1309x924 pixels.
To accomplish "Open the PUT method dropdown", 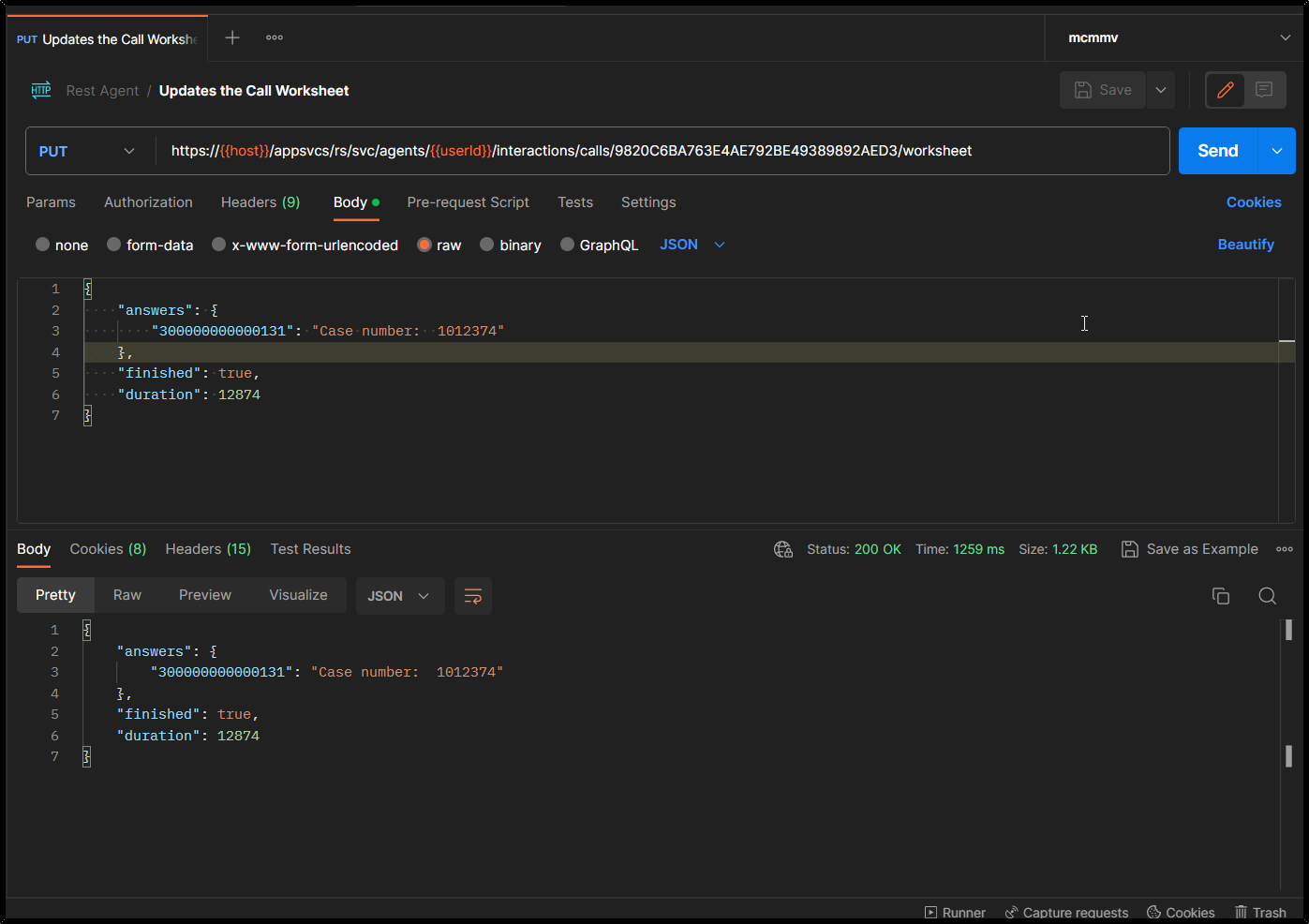I will [x=87, y=151].
